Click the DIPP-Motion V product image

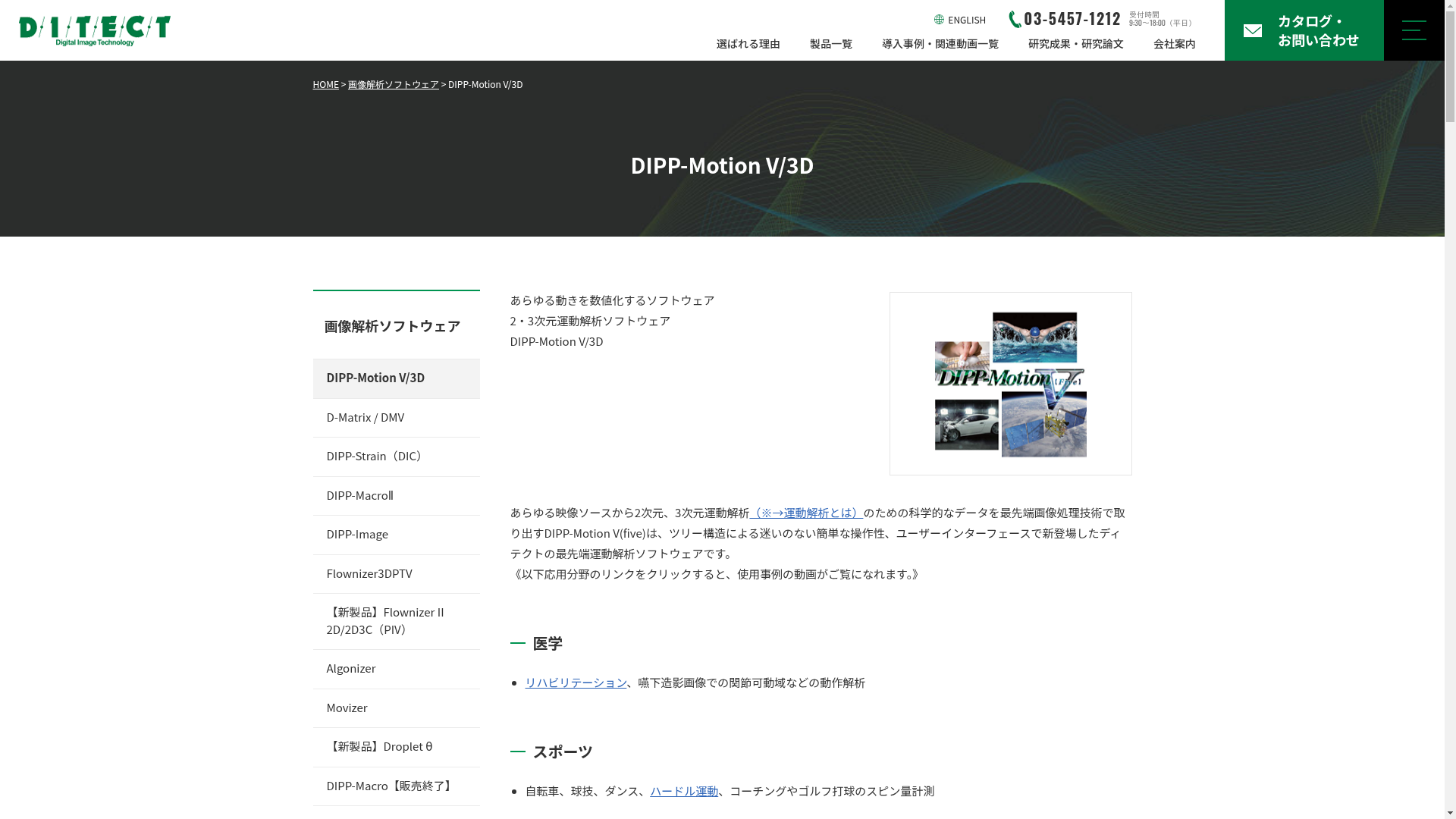click(1010, 384)
